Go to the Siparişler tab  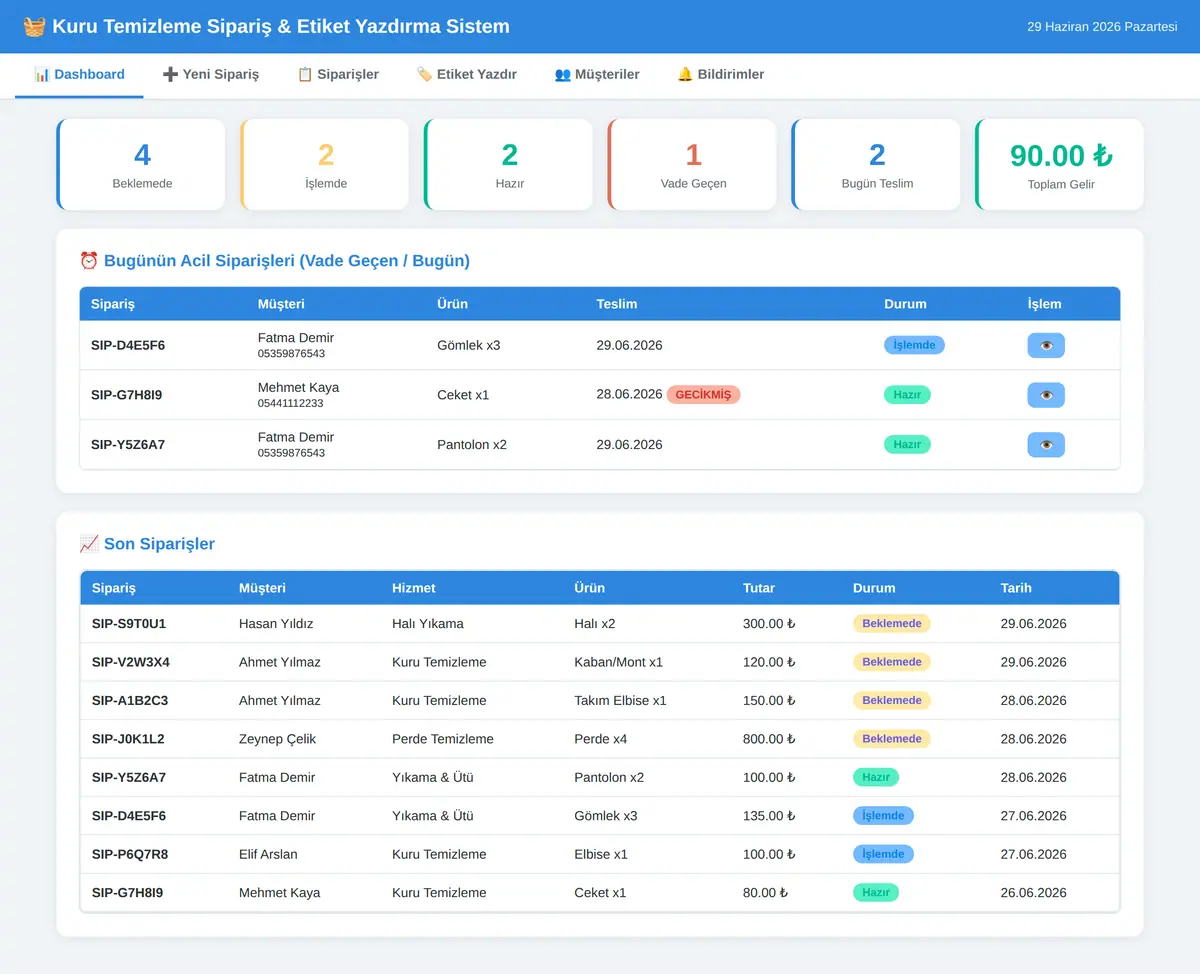(338, 75)
